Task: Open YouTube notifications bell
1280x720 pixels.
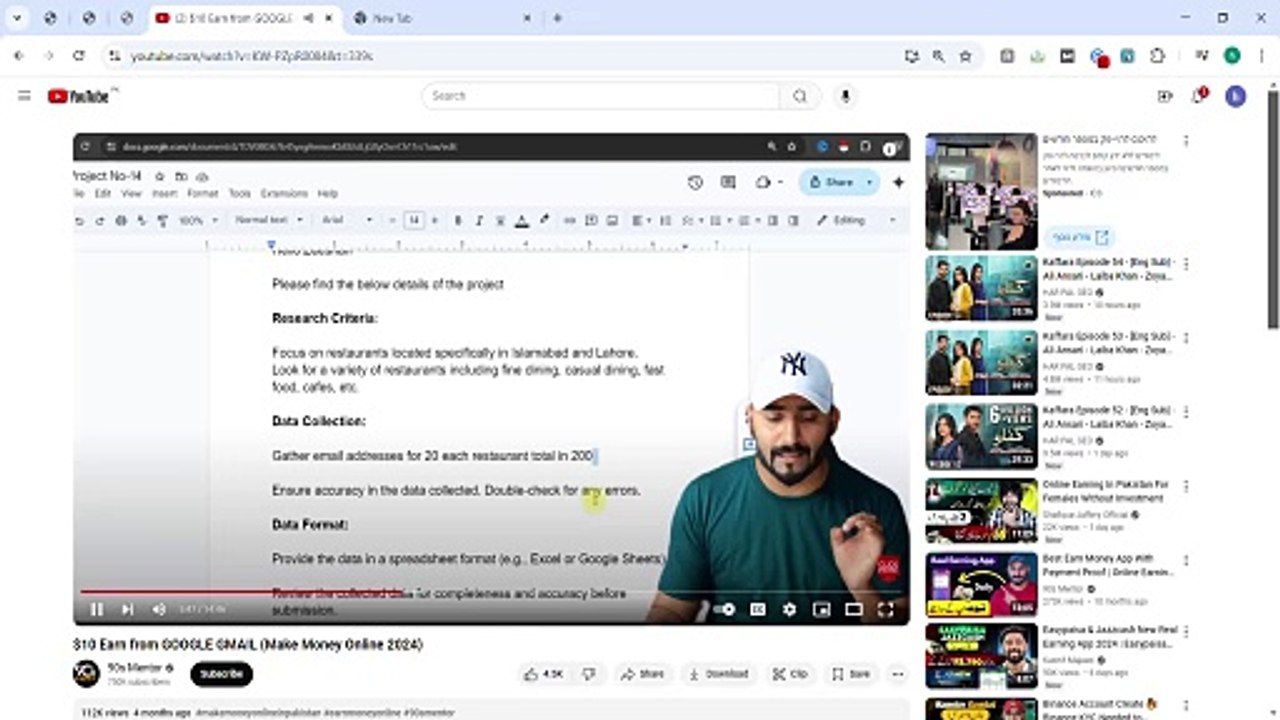Action: click(x=1199, y=96)
